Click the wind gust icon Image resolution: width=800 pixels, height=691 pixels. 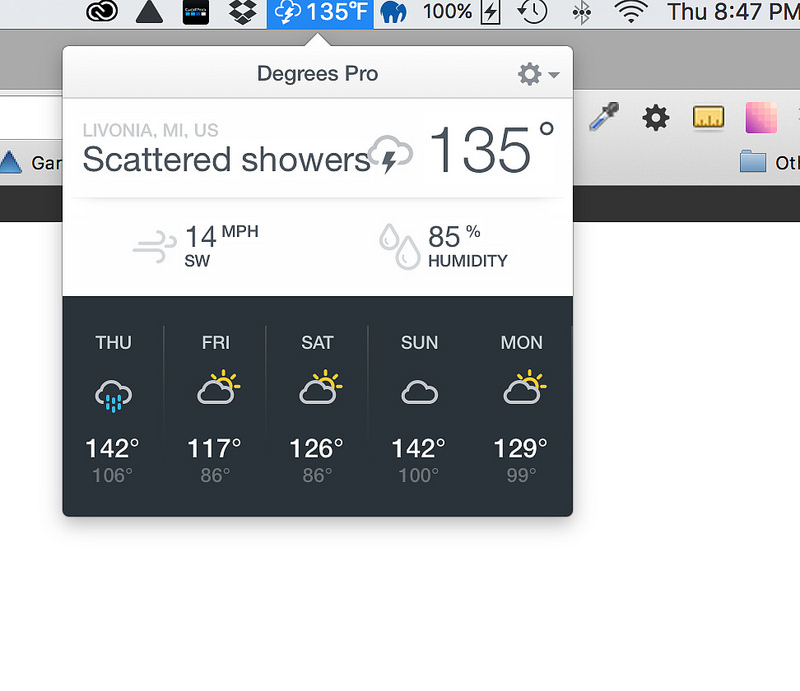155,247
